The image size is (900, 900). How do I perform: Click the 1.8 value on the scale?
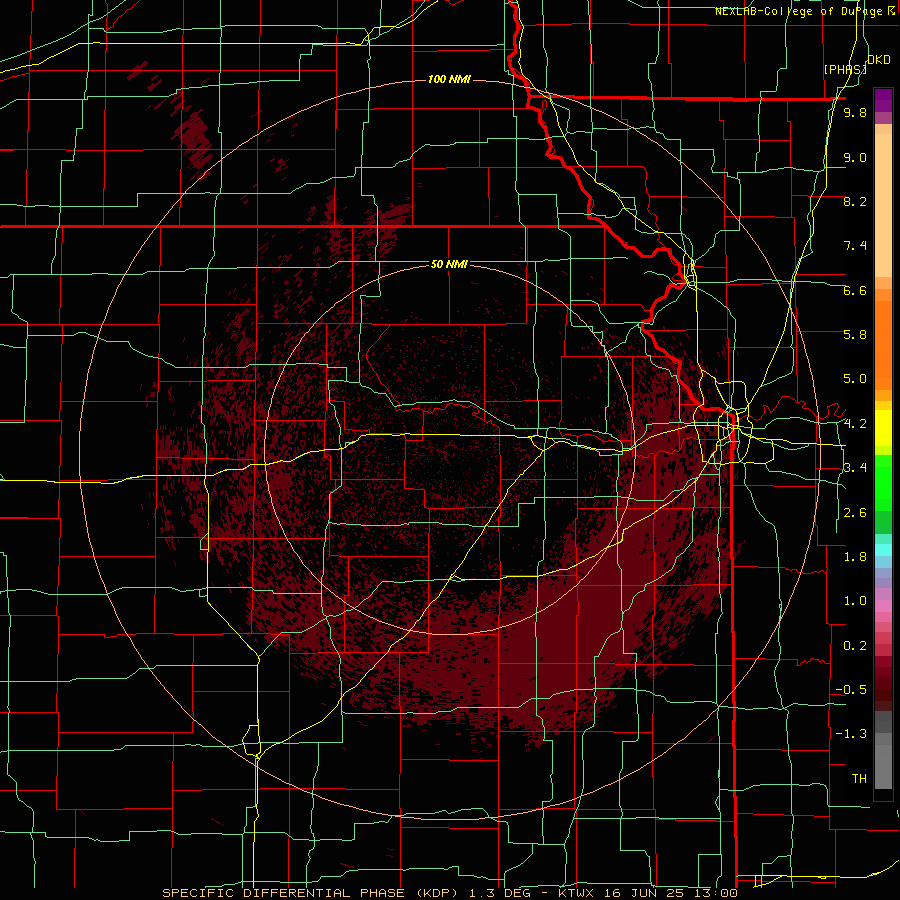(855, 557)
